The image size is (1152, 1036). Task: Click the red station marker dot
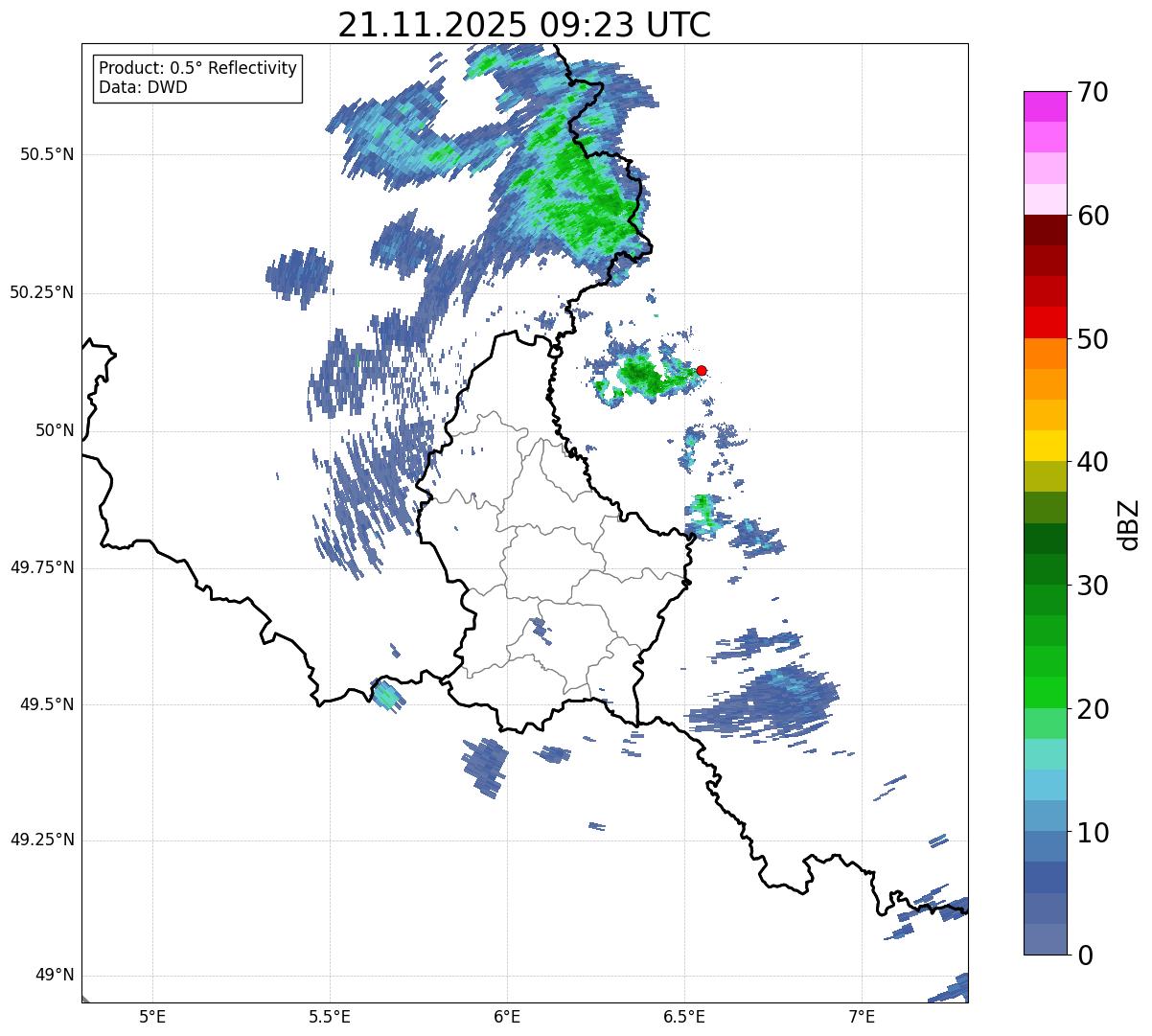point(702,370)
